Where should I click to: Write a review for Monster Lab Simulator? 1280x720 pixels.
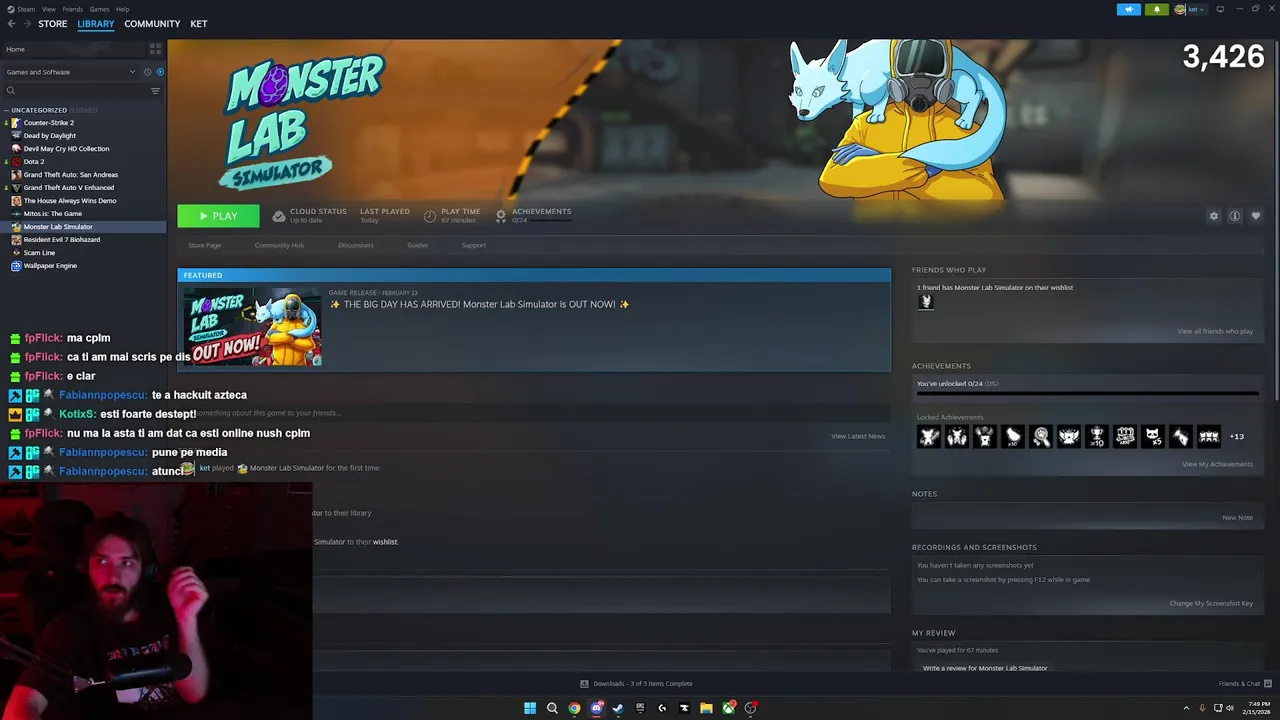tap(985, 668)
